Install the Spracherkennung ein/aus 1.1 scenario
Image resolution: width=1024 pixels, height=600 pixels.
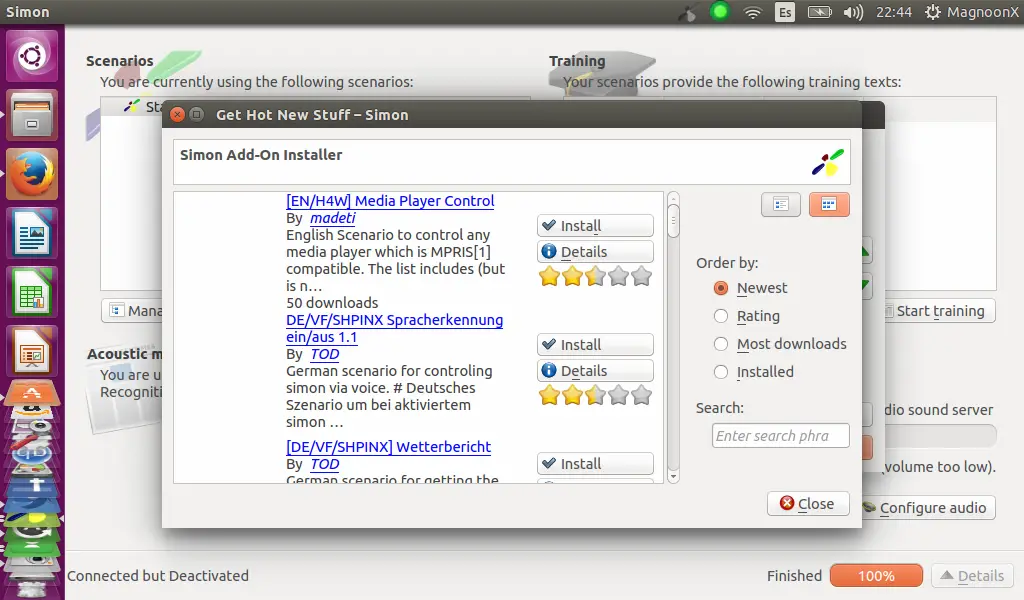coord(595,345)
